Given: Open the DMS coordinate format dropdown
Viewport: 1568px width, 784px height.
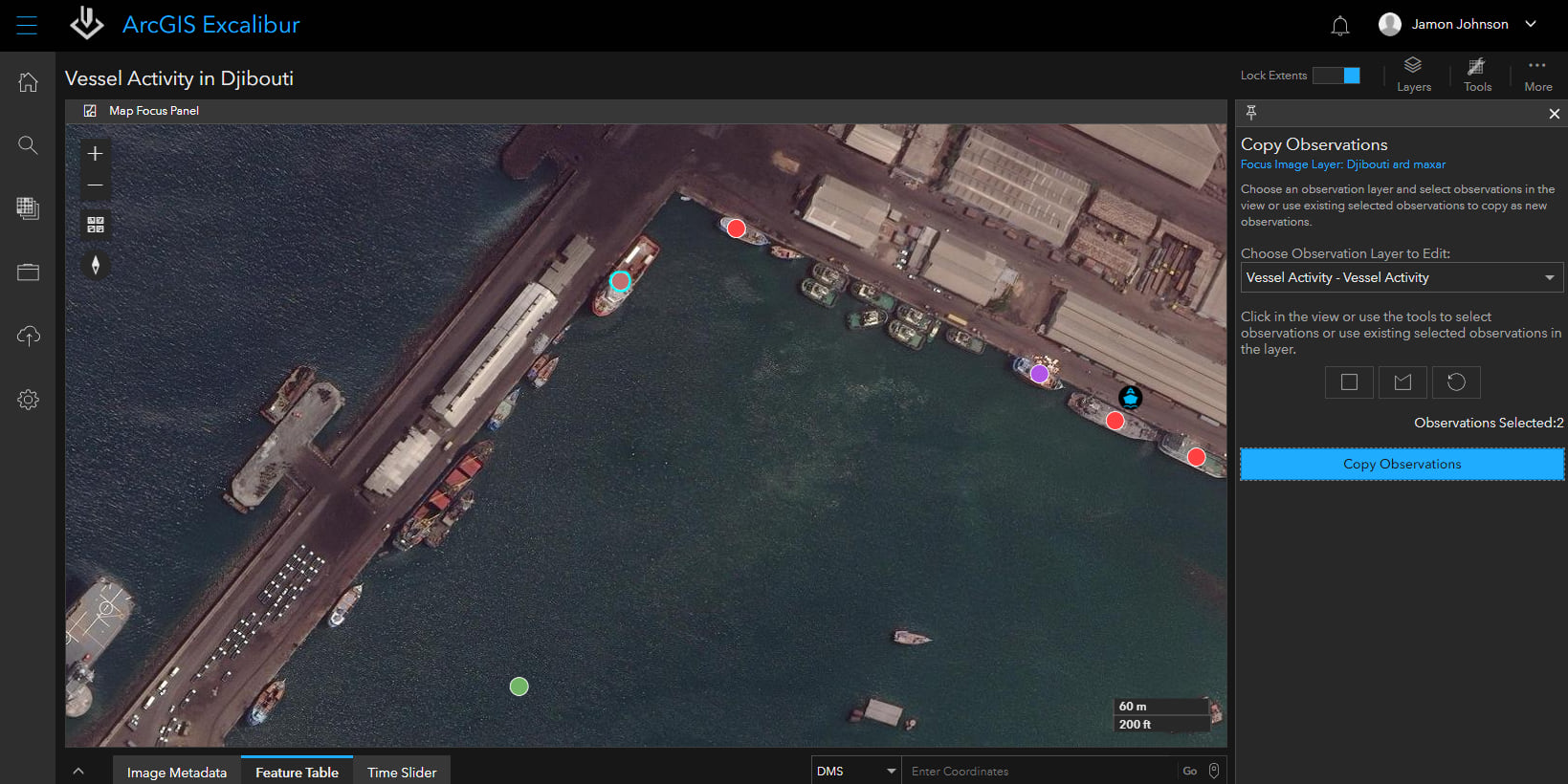Looking at the screenshot, I should pos(856,771).
